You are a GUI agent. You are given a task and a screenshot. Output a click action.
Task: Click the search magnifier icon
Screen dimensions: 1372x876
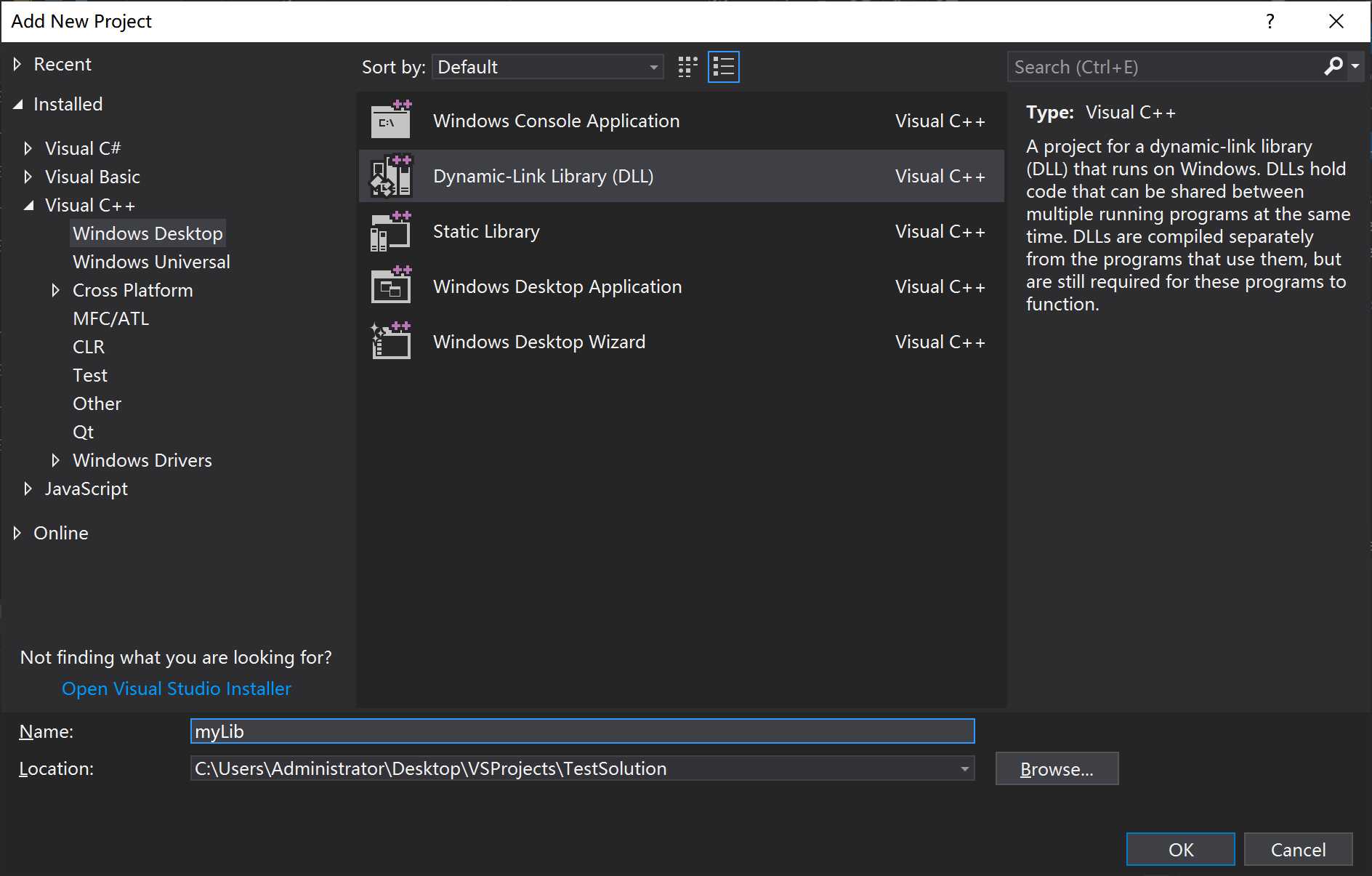[1333, 67]
